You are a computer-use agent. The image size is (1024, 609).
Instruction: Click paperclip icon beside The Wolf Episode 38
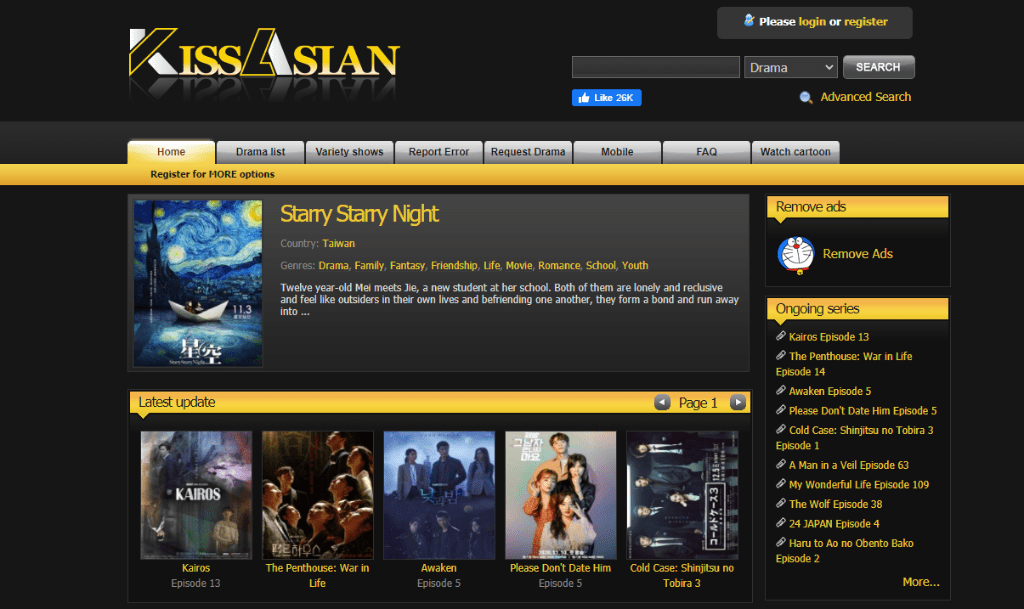click(x=780, y=503)
